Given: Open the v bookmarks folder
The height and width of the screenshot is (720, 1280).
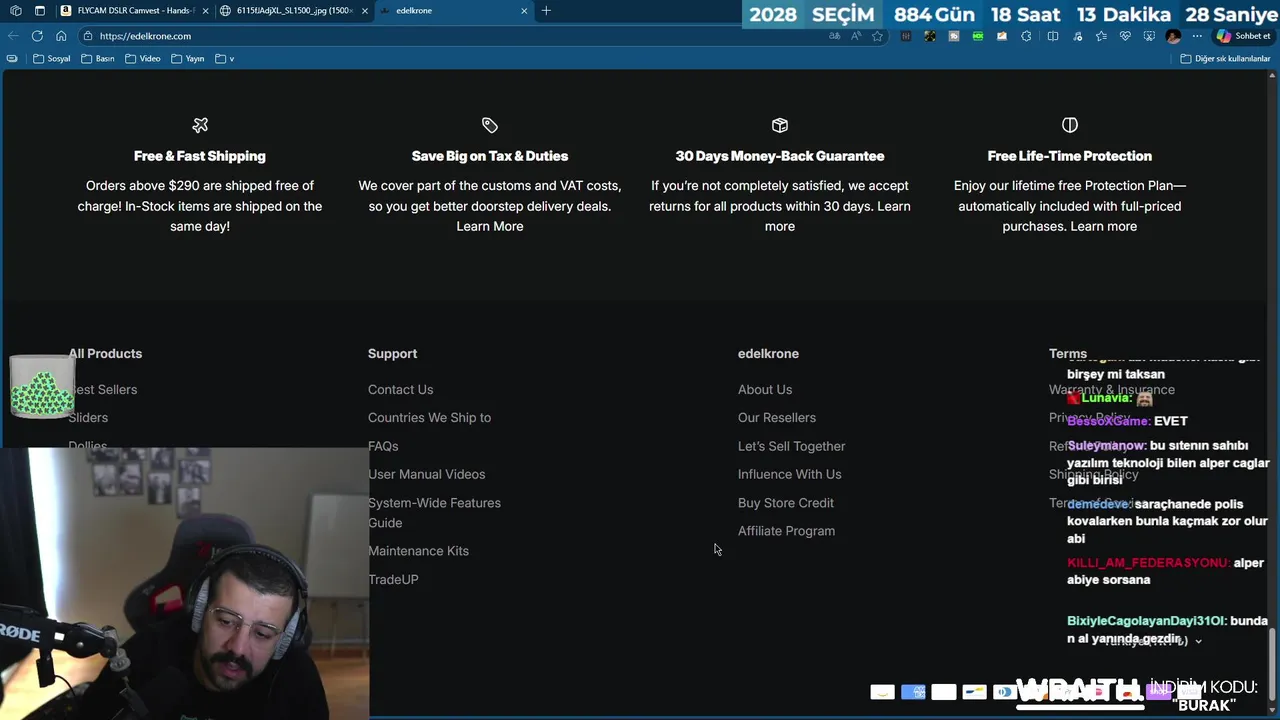Looking at the screenshot, I should [x=225, y=59].
